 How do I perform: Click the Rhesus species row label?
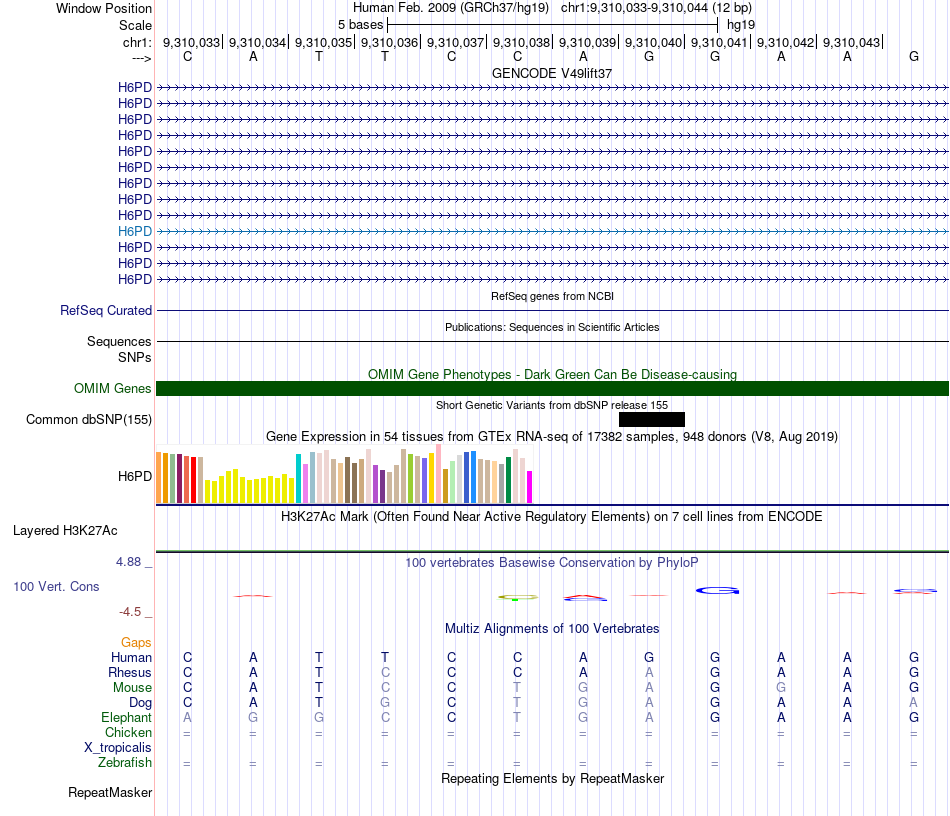pos(130,672)
